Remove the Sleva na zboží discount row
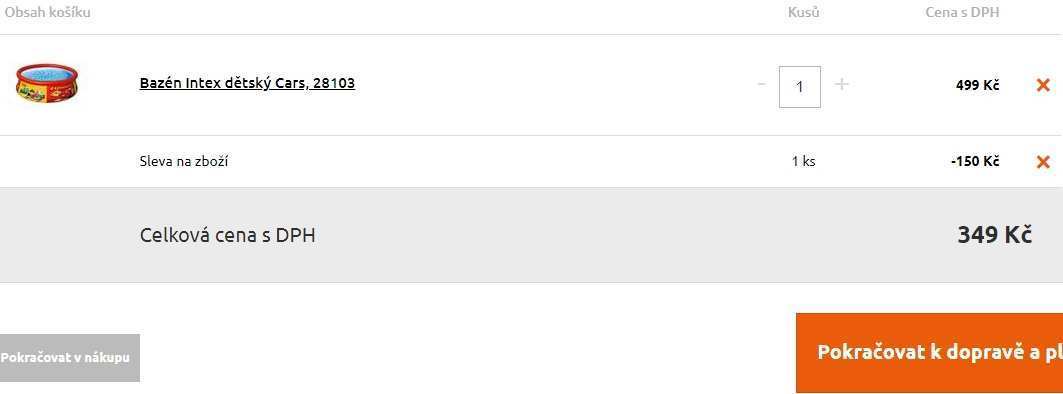This screenshot has width=1063, height=394. pyautogui.click(x=1043, y=161)
